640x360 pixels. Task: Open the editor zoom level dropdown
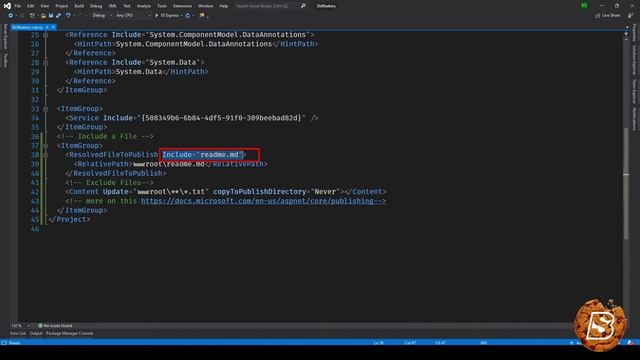pos(20,326)
